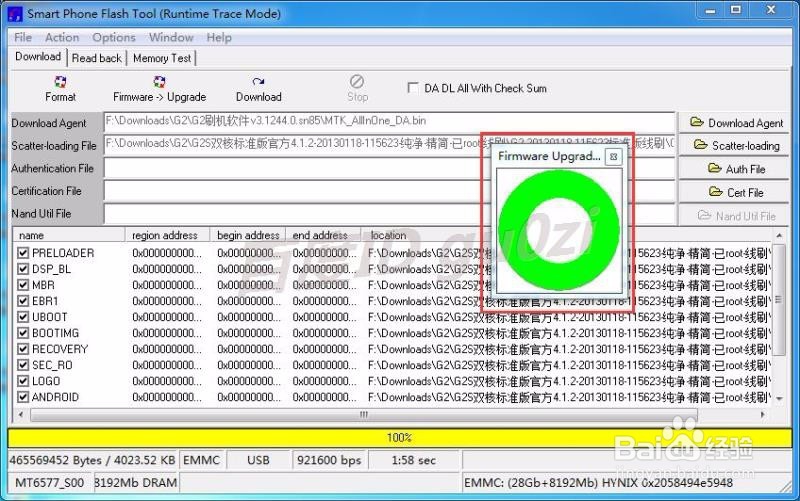Screen dimensions: 800x501
Task: Uncheck the LOGO partition
Action: point(23,381)
